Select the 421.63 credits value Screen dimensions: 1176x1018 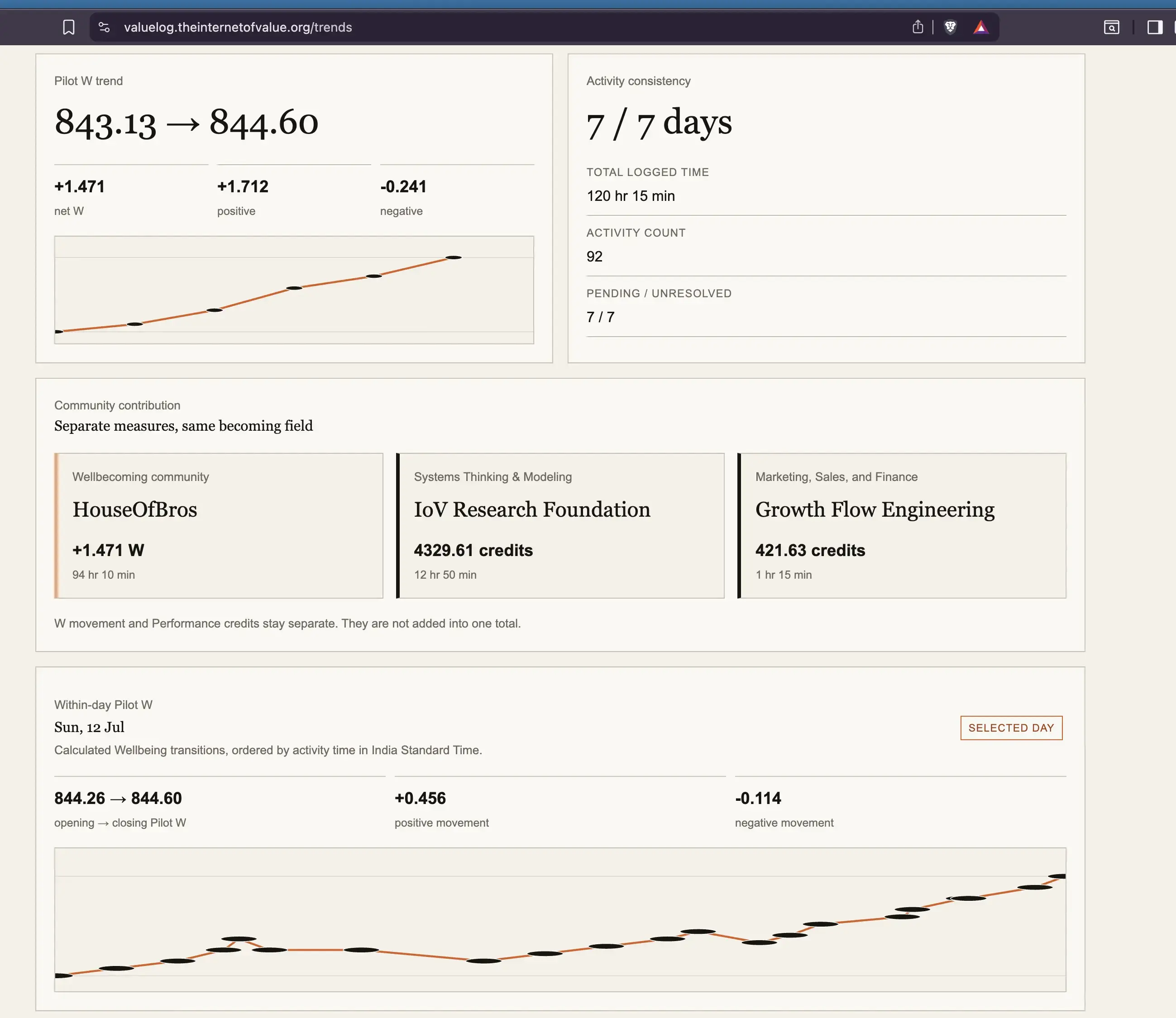click(x=810, y=551)
